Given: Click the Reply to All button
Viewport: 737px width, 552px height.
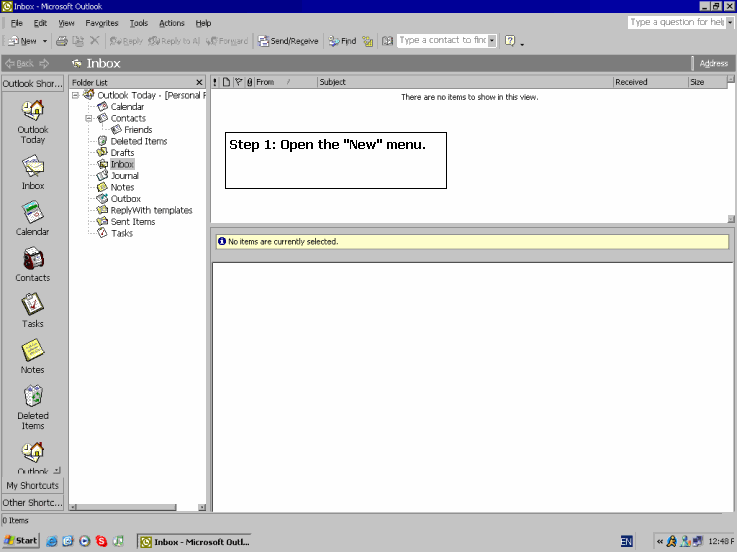Looking at the screenshot, I should (174, 41).
